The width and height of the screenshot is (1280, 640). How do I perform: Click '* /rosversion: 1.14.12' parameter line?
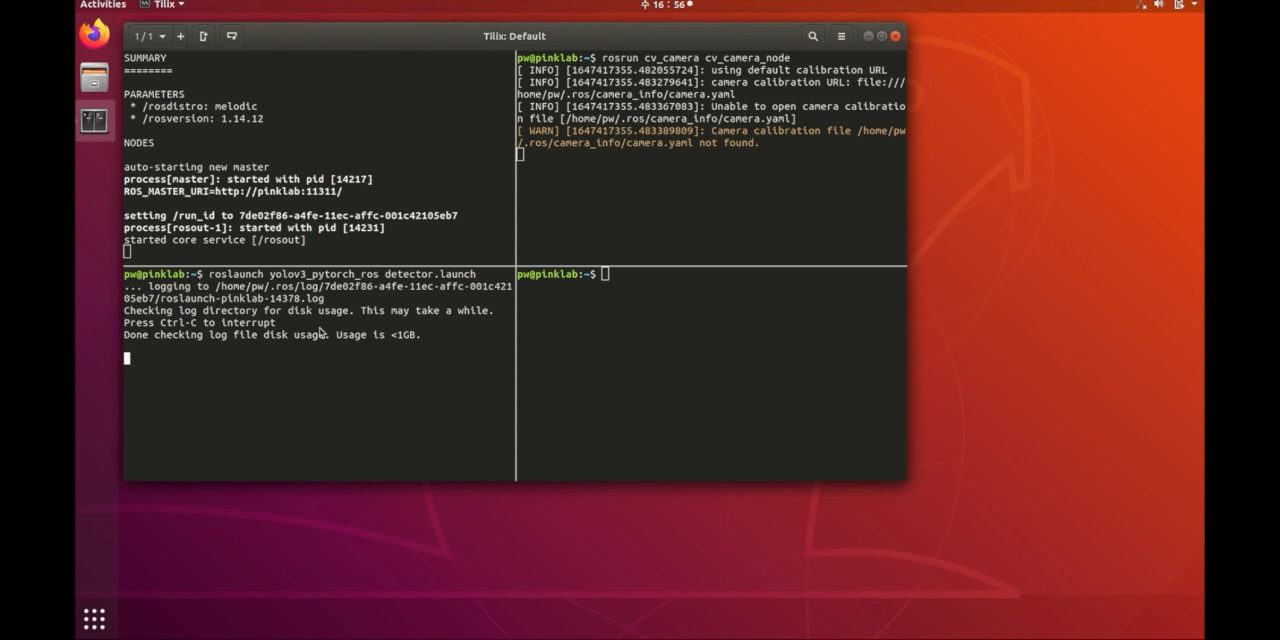(196, 118)
